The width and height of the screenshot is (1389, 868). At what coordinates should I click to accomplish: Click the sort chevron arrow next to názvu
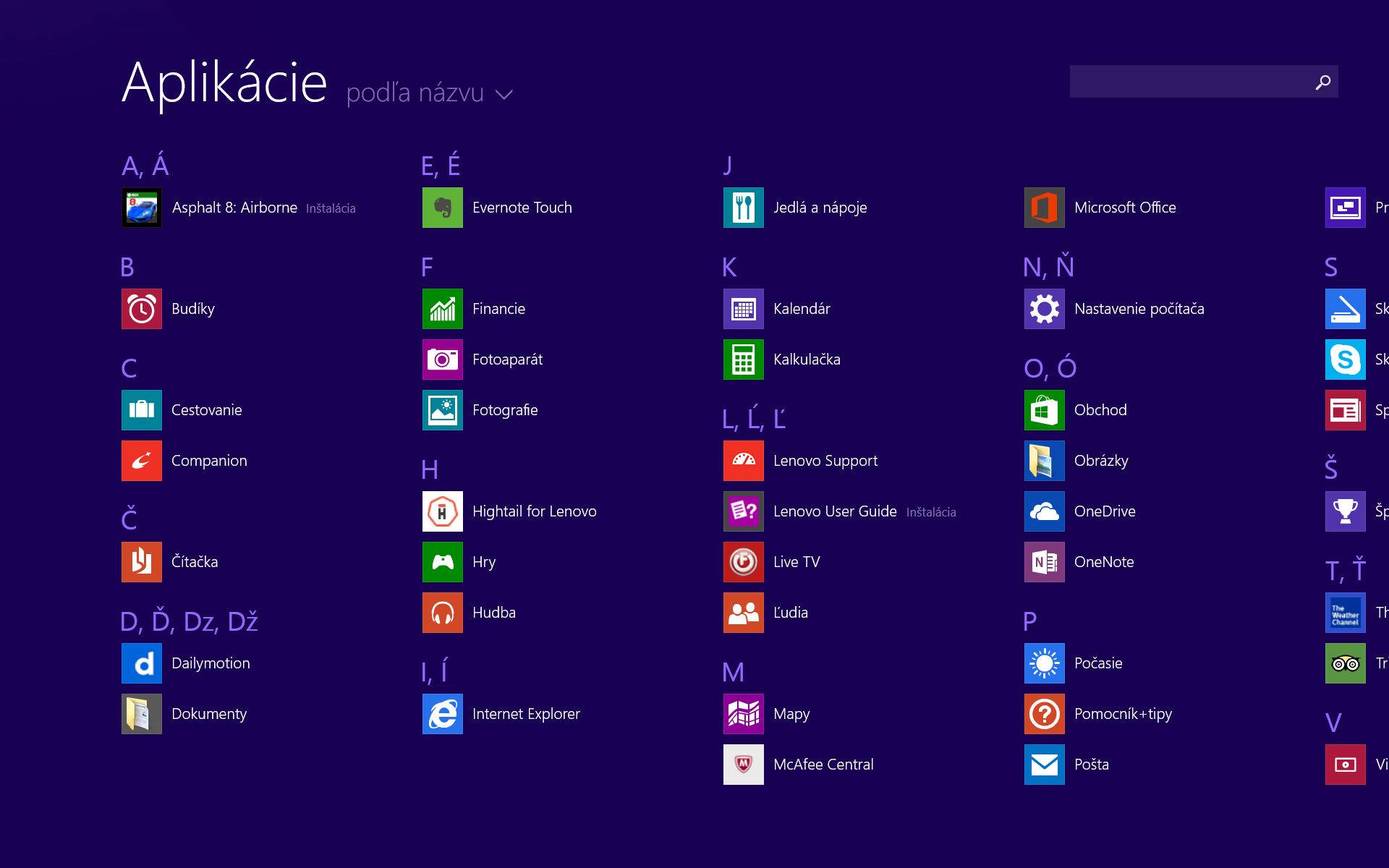point(504,95)
